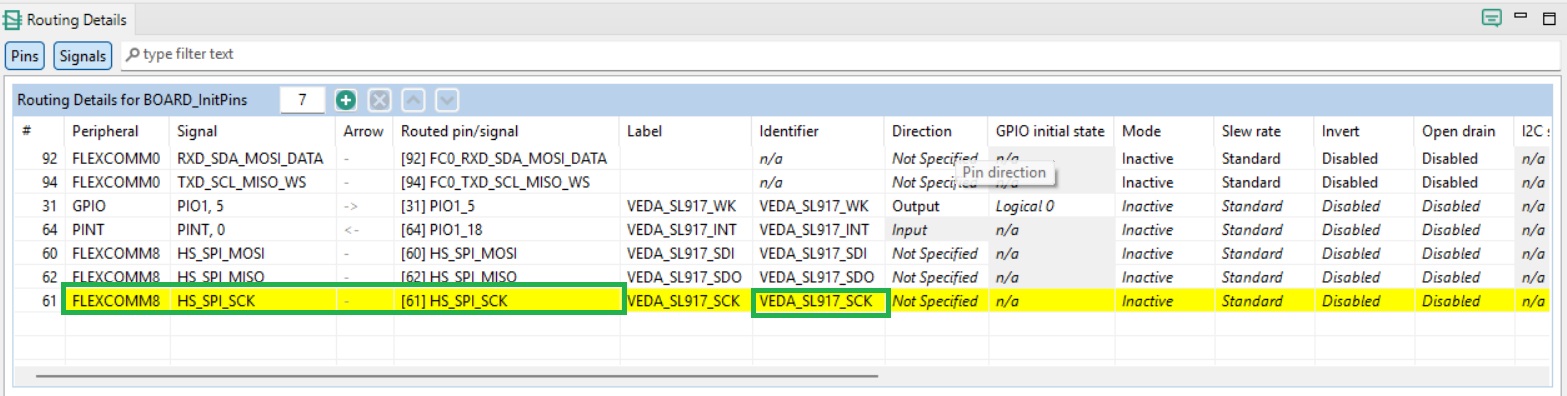Open Invert cell of the GPIO PIO1, 5 row
The width and height of the screenshot is (1567, 396).
point(1365,206)
